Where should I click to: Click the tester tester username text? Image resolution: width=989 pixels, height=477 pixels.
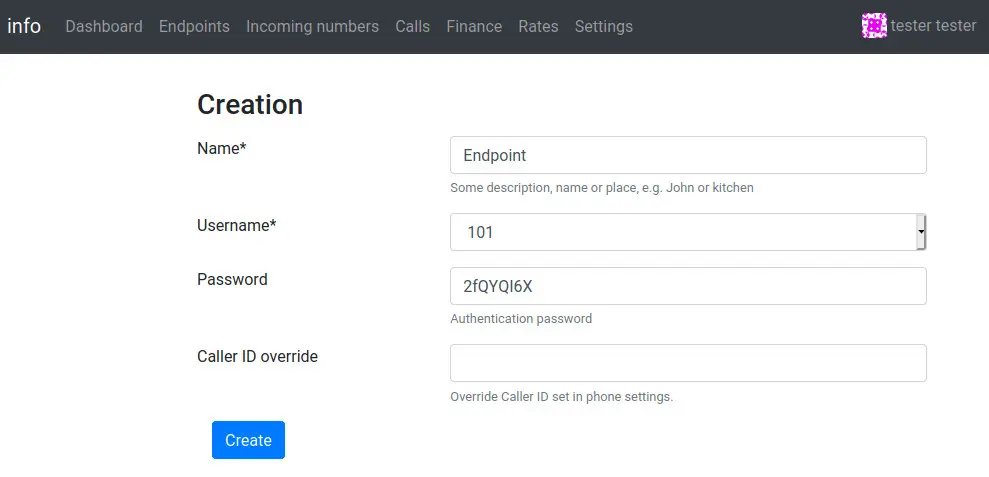pyautogui.click(x=933, y=26)
